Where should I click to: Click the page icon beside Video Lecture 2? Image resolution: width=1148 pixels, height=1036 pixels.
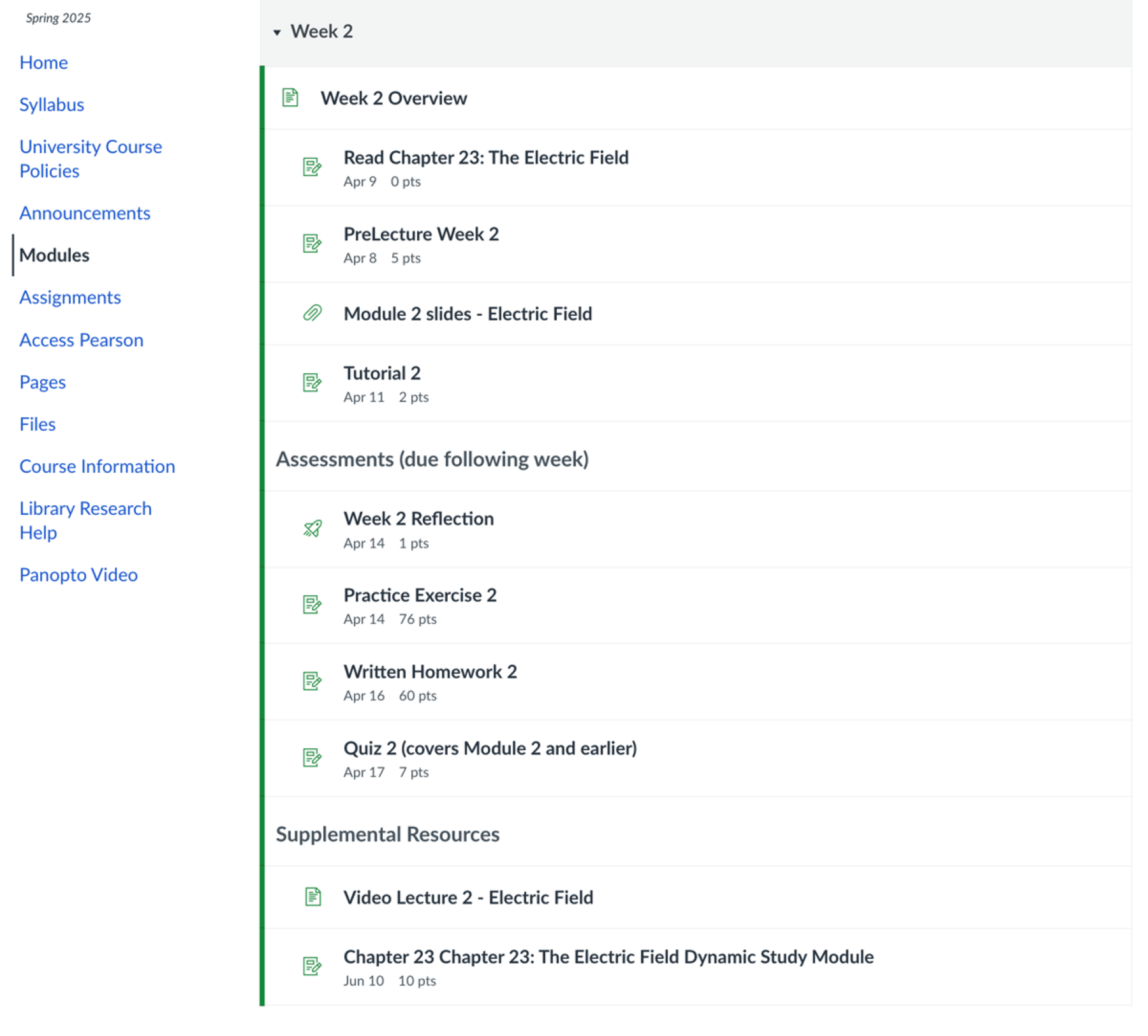point(313,896)
